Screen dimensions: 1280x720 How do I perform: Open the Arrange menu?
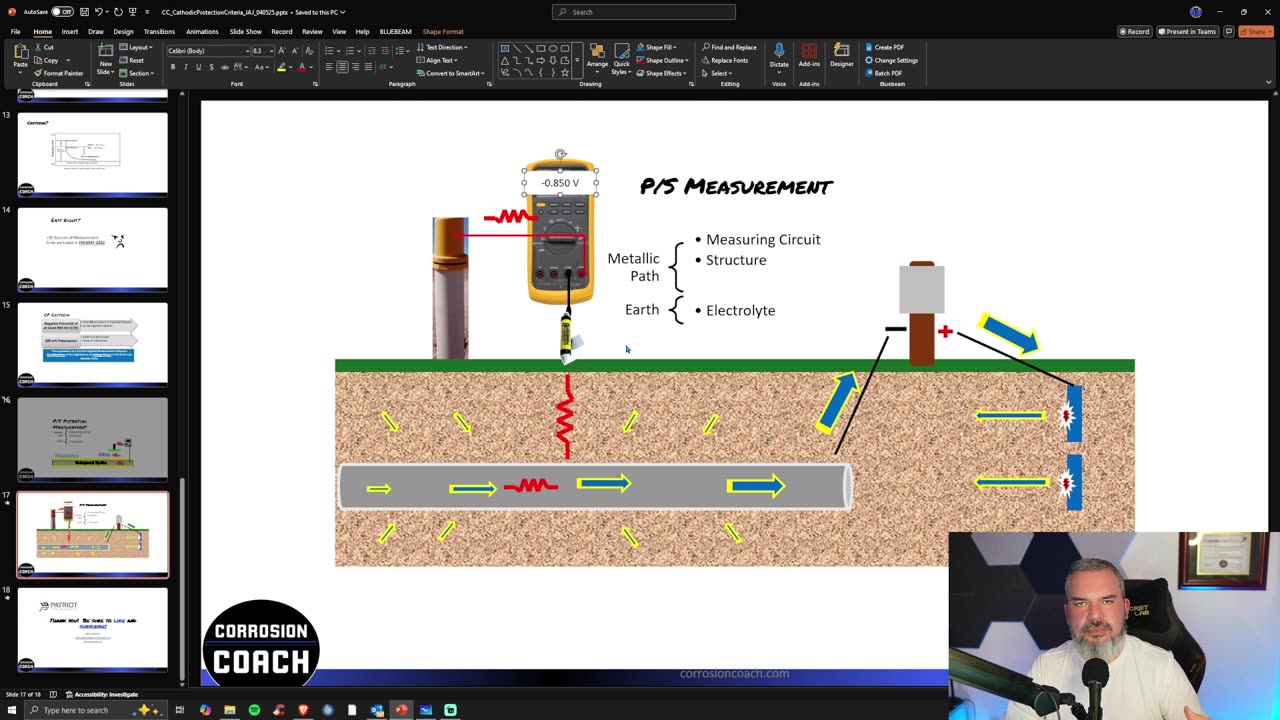coord(597,60)
